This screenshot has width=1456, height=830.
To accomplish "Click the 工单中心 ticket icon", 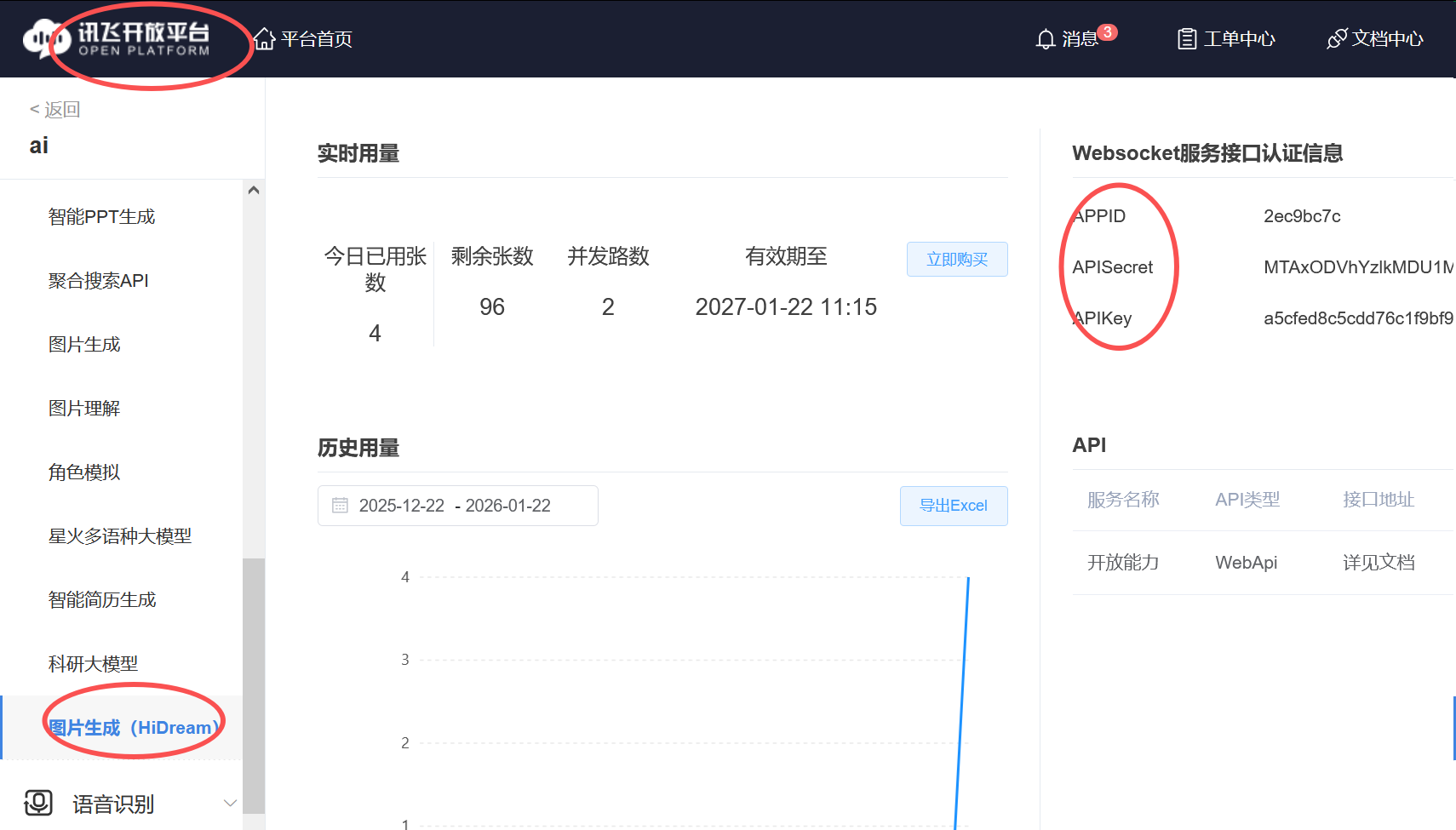I will [1185, 39].
